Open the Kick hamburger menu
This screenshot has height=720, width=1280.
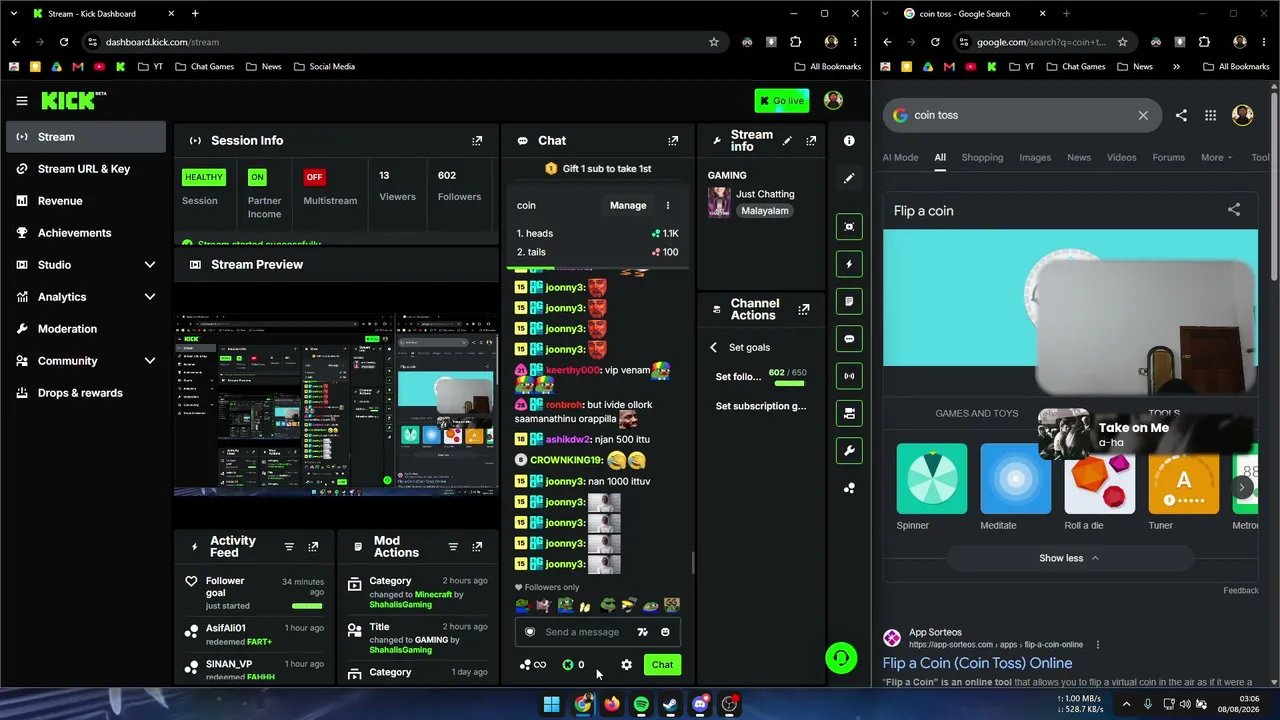click(x=22, y=101)
